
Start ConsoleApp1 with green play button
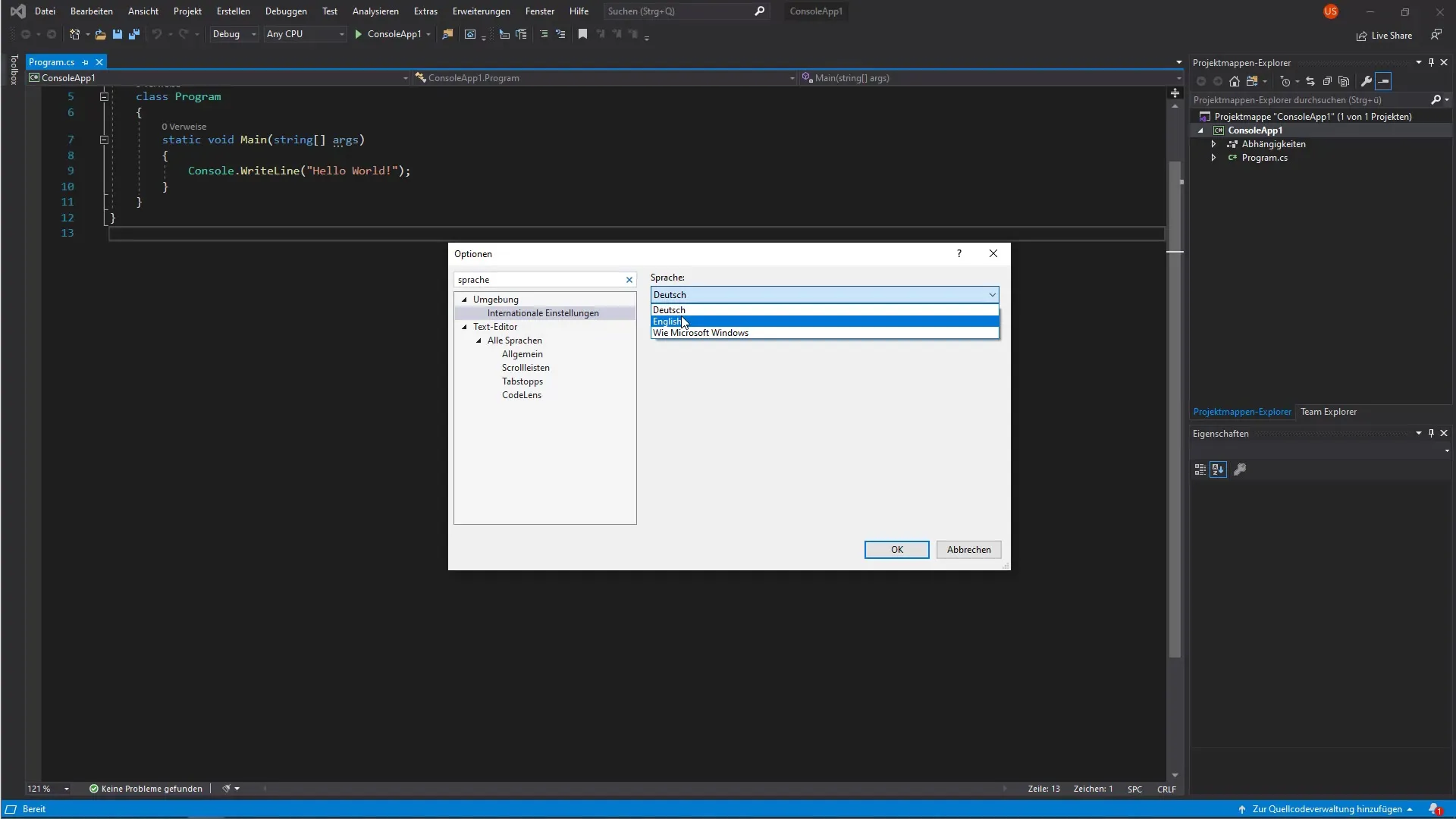tap(358, 34)
